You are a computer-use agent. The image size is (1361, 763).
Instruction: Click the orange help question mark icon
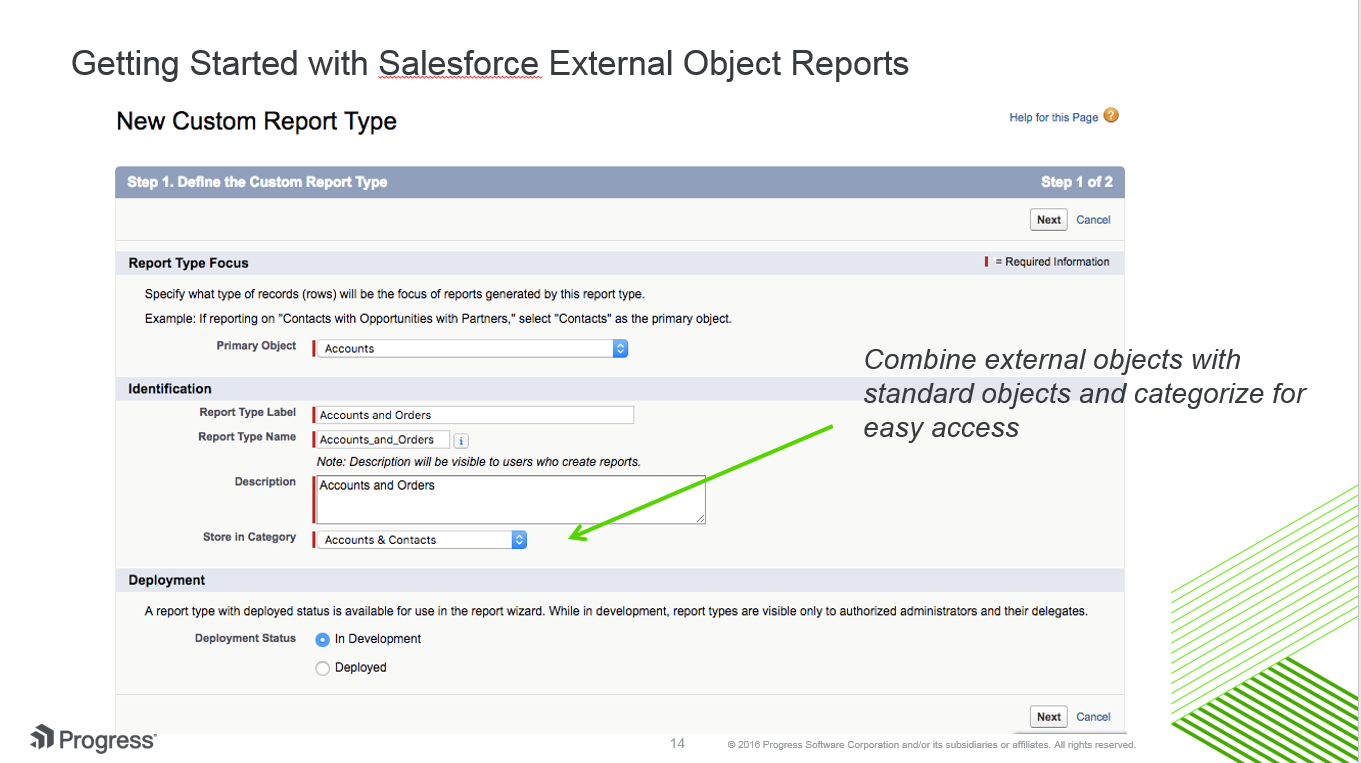click(x=1111, y=116)
